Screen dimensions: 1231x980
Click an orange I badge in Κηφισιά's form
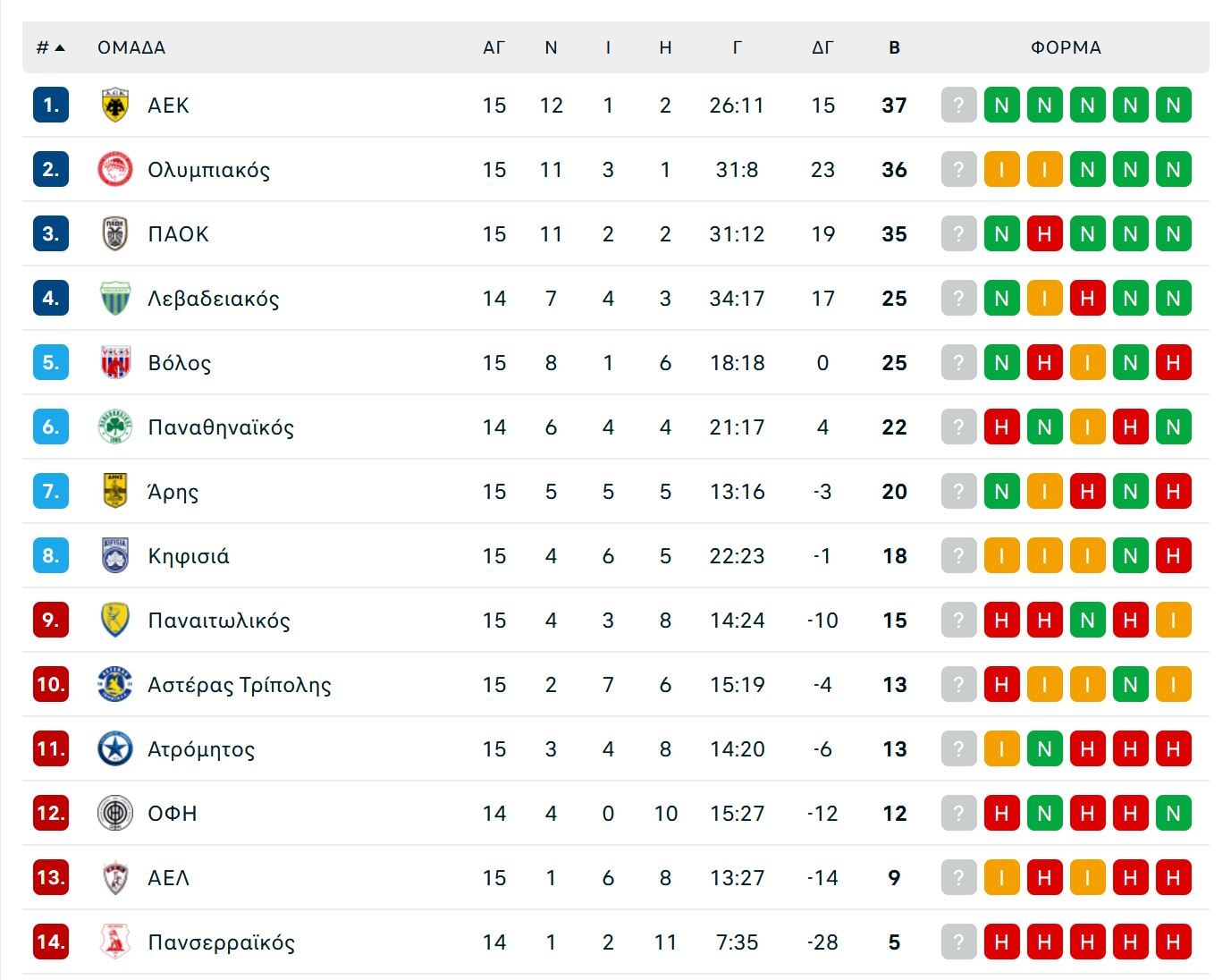point(1001,555)
